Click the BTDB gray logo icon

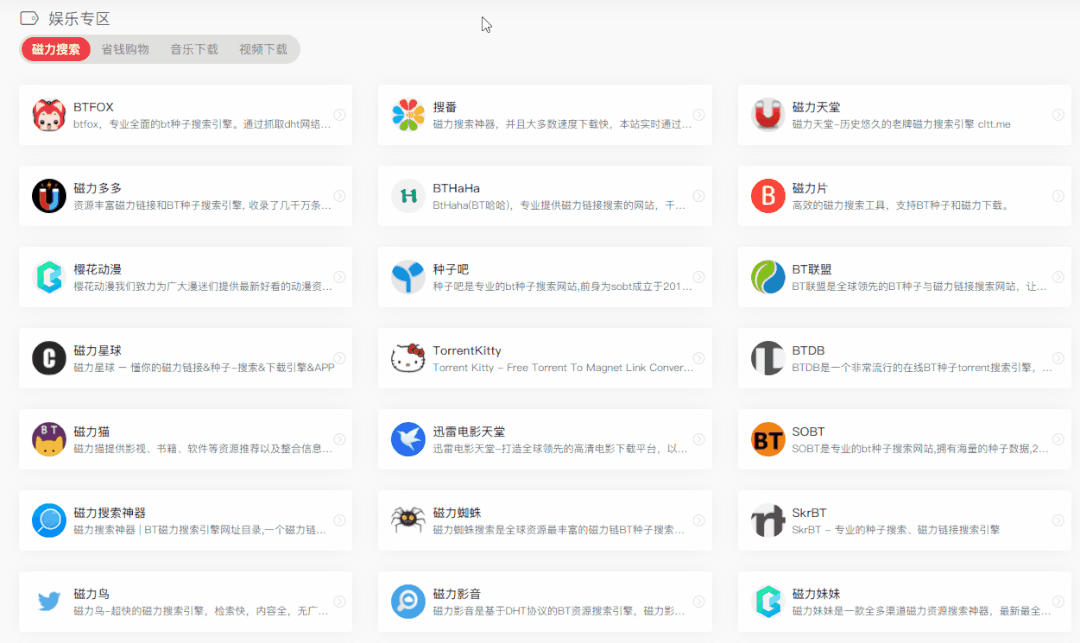click(768, 359)
